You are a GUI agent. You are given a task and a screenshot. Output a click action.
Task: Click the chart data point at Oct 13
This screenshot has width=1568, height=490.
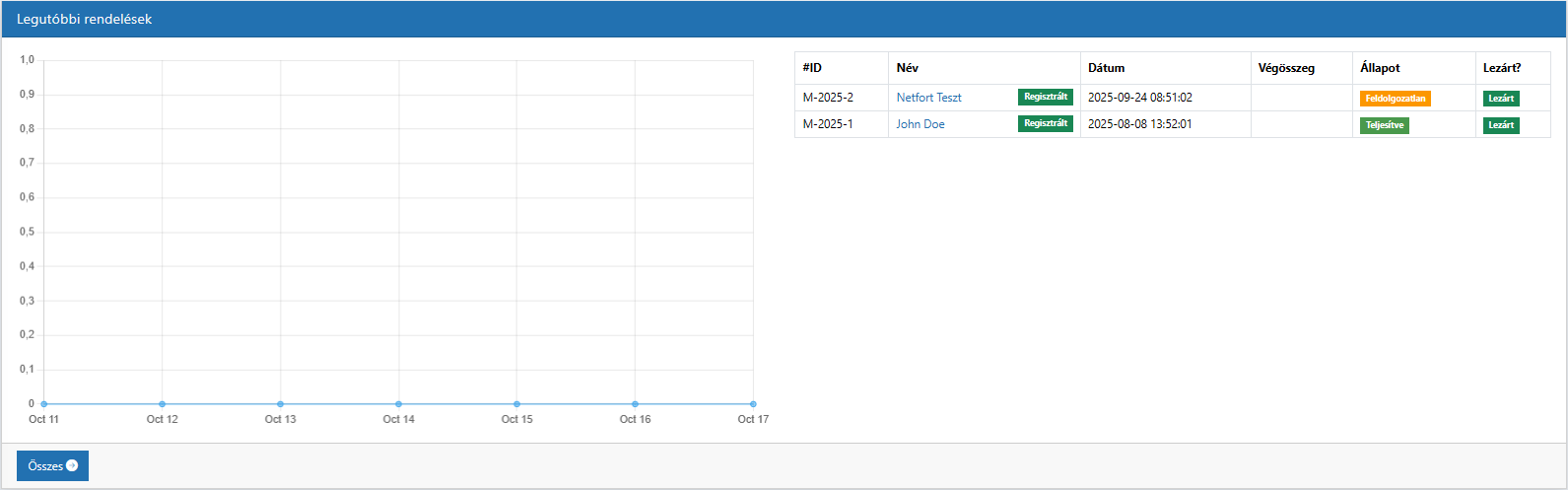281,404
